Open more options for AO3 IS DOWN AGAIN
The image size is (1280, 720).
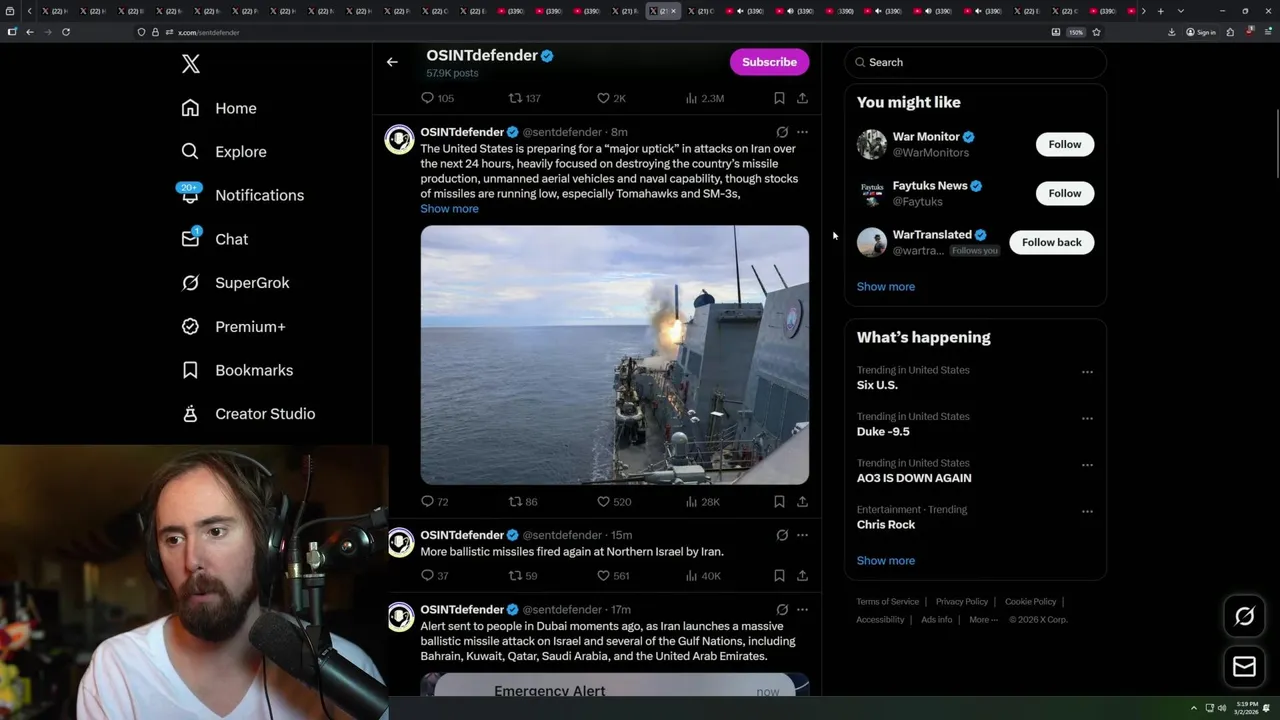(1087, 465)
